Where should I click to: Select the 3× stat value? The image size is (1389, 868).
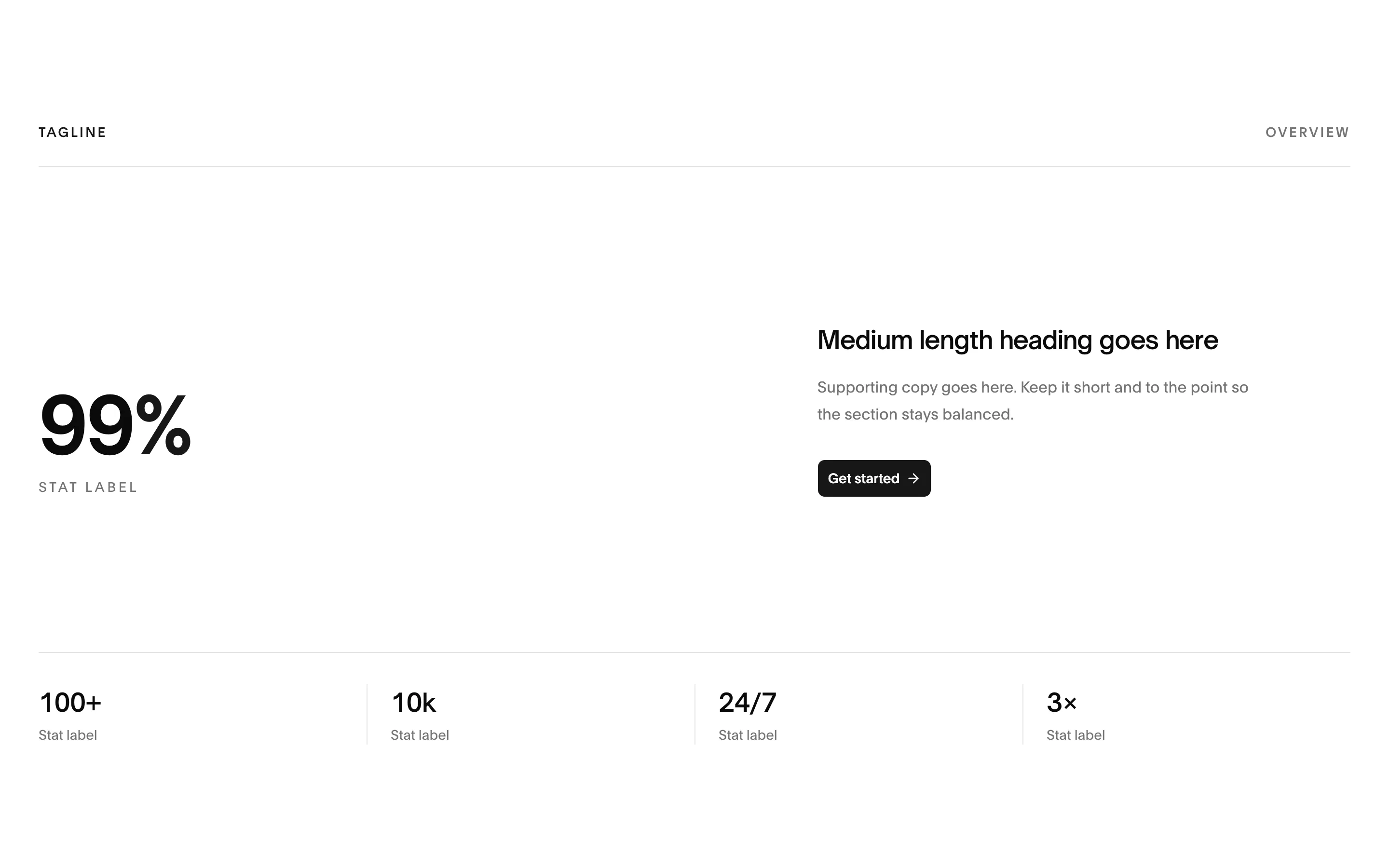pos(1061,703)
